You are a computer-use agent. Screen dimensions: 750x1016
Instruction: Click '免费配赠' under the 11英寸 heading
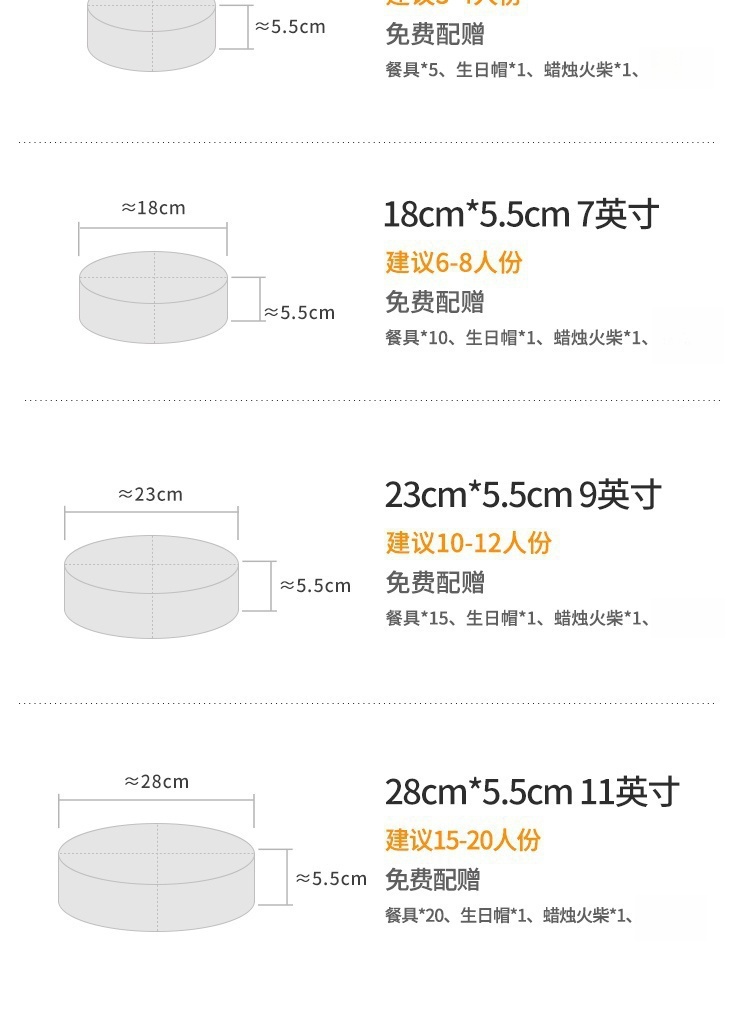click(x=433, y=880)
